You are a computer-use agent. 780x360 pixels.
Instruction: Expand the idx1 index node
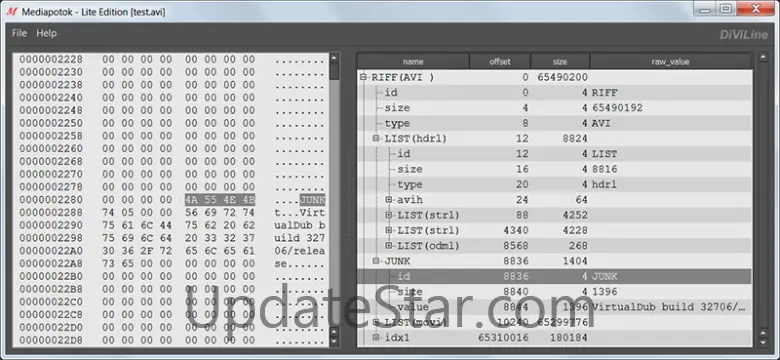[376, 338]
